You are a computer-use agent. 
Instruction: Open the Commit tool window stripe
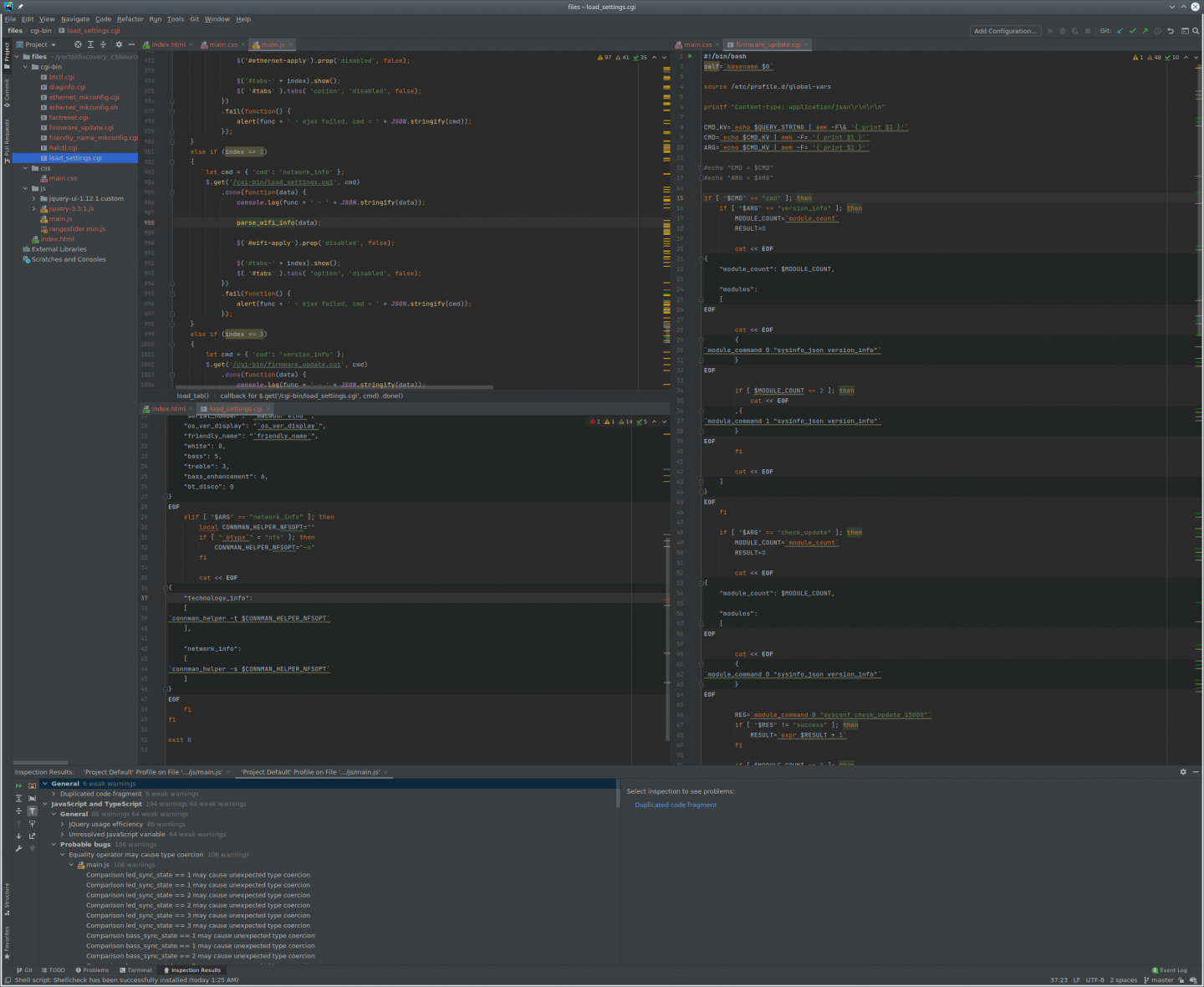(7, 93)
